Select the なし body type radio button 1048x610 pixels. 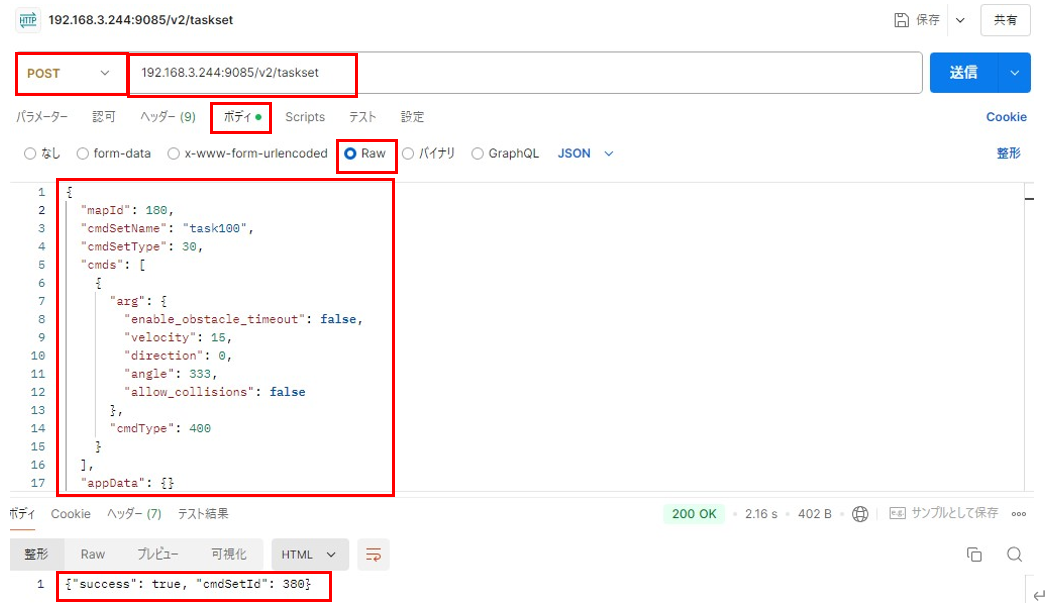coord(30,154)
